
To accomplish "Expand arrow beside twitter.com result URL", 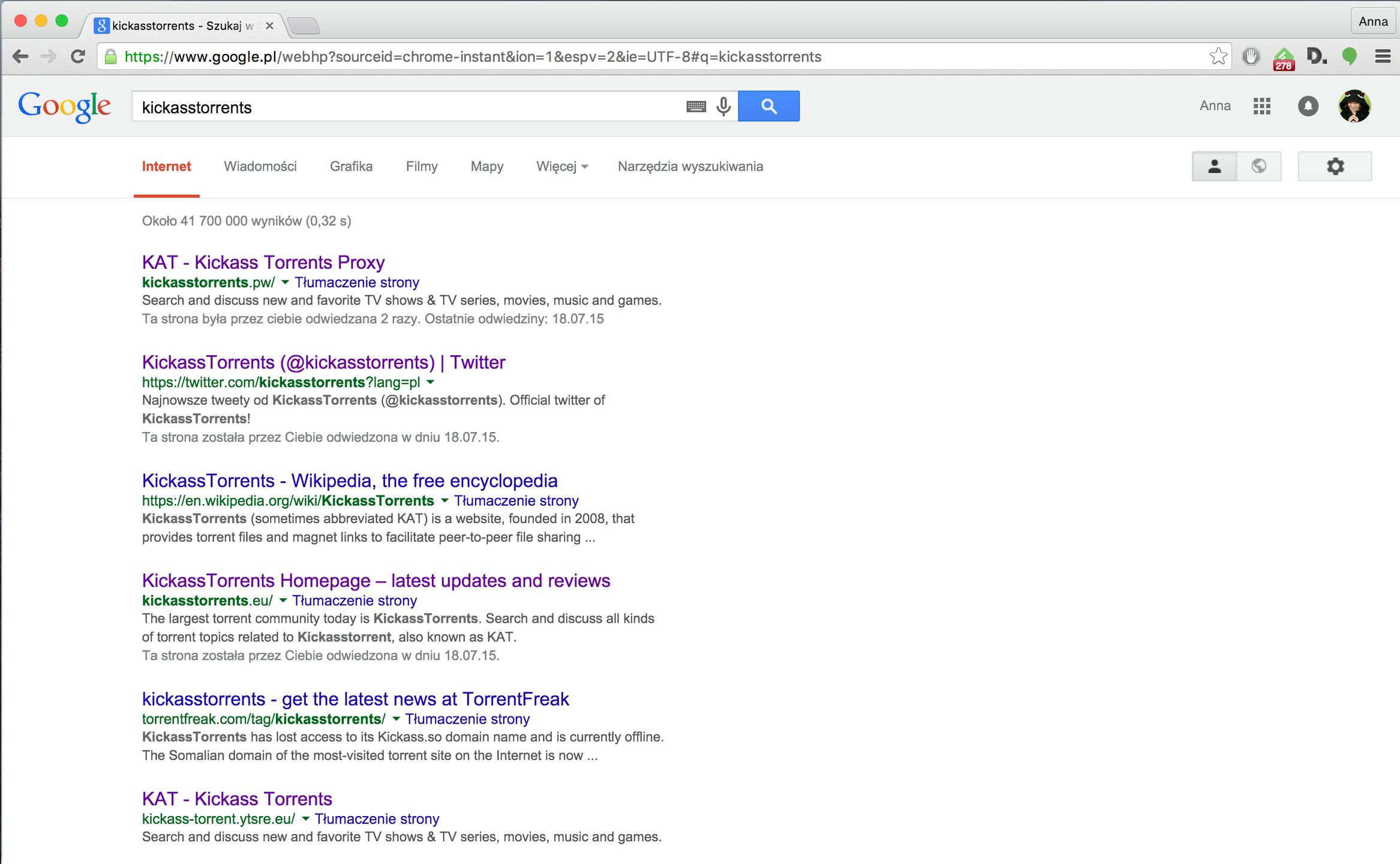I will pyautogui.click(x=430, y=382).
